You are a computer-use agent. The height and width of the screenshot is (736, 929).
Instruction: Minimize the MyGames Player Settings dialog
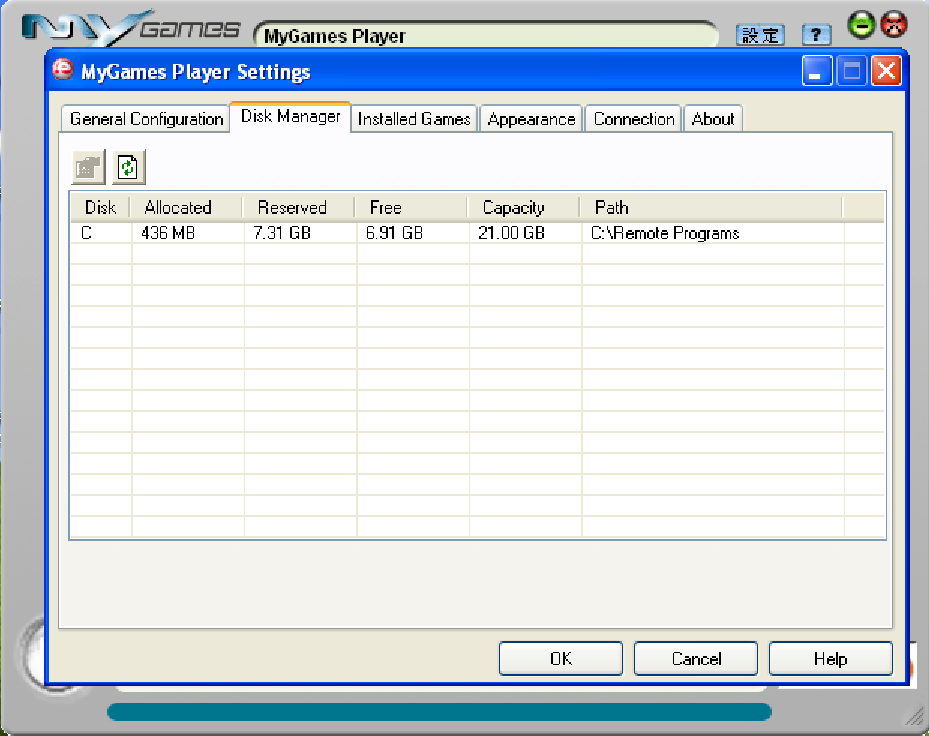(x=817, y=71)
